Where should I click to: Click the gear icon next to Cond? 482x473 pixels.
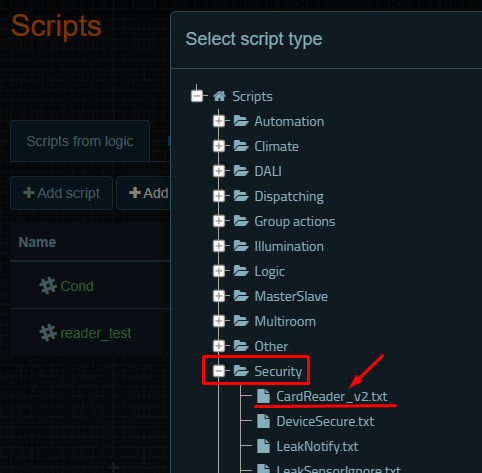[x=48, y=286]
